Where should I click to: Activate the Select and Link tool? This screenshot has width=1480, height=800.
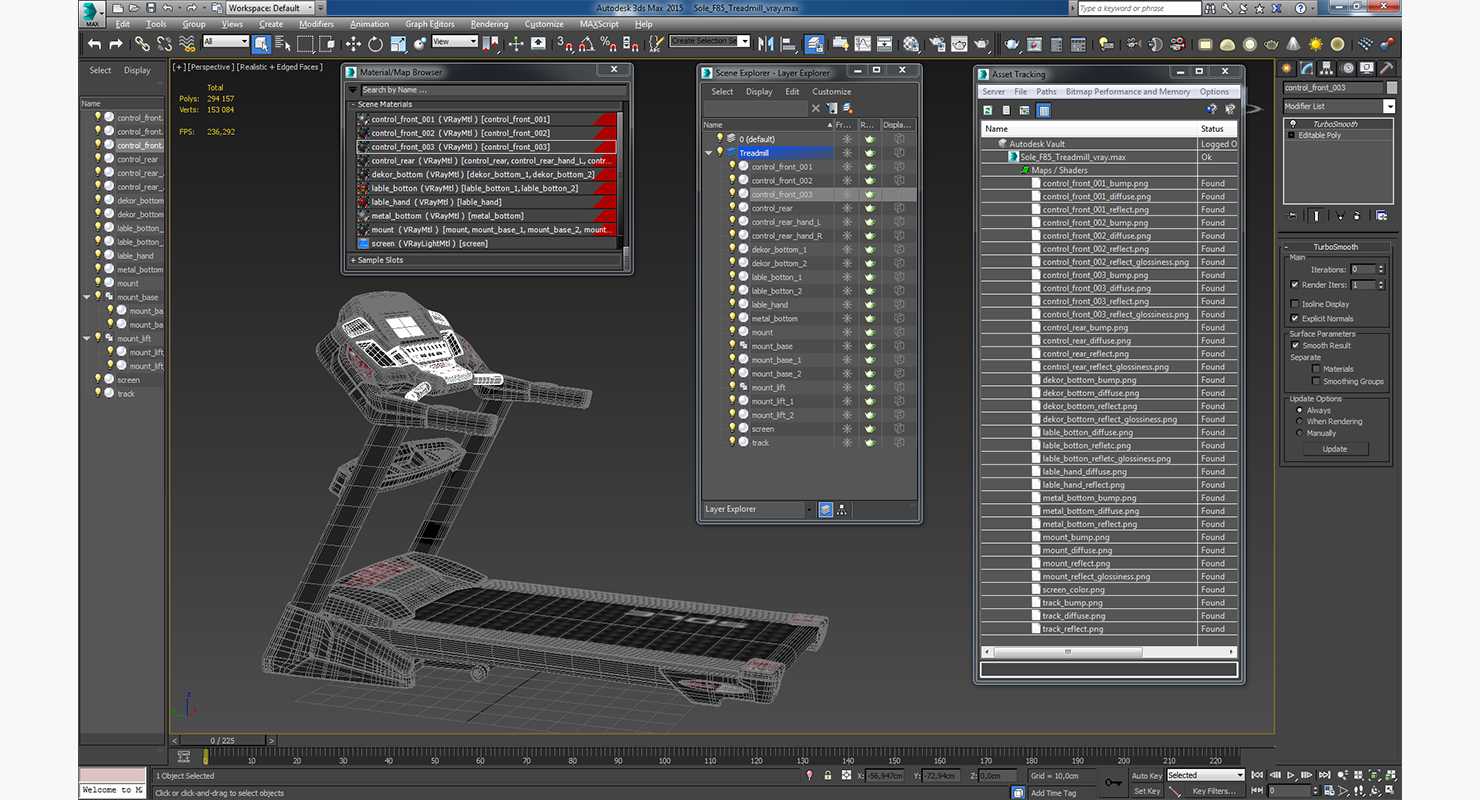coord(142,44)
